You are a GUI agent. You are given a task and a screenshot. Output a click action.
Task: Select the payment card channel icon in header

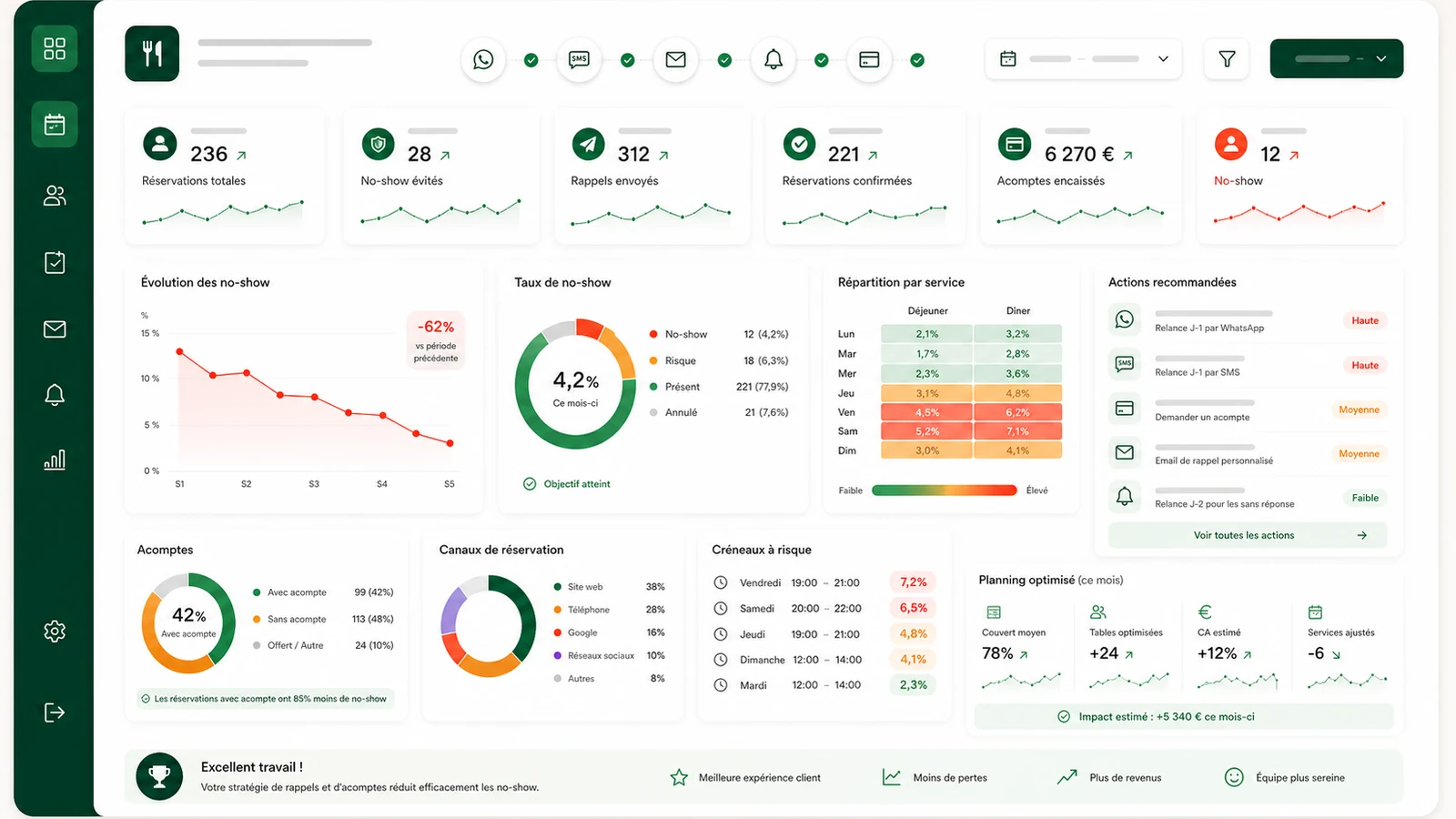(x=869, y=60)
